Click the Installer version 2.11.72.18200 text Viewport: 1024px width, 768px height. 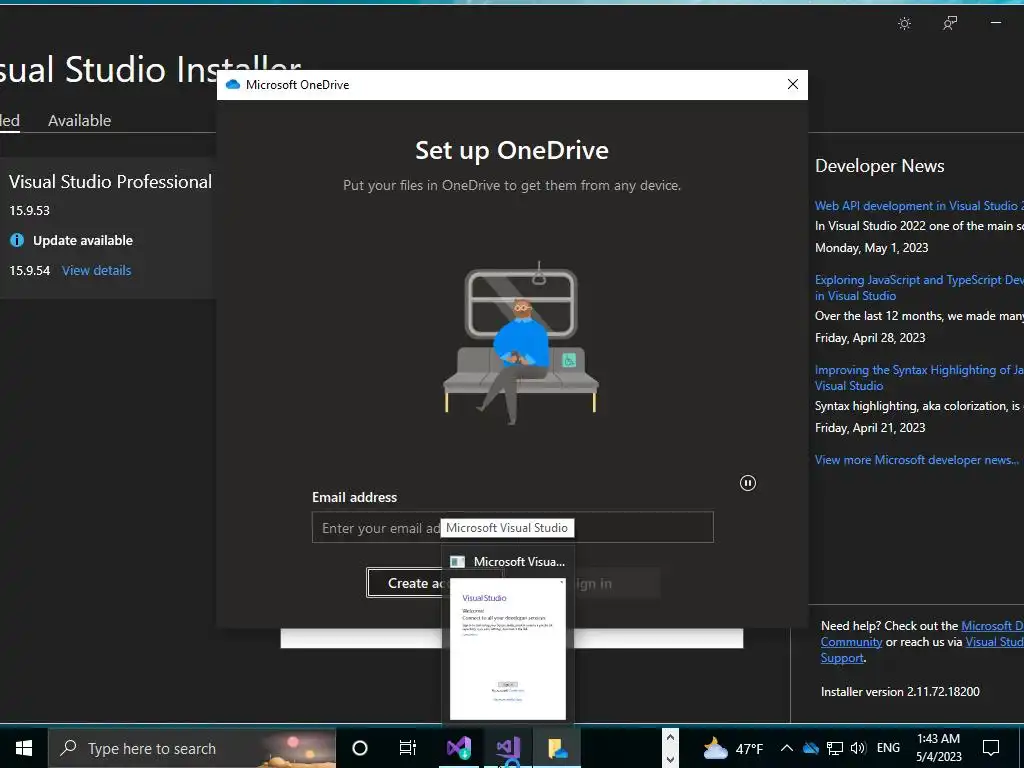900,692
